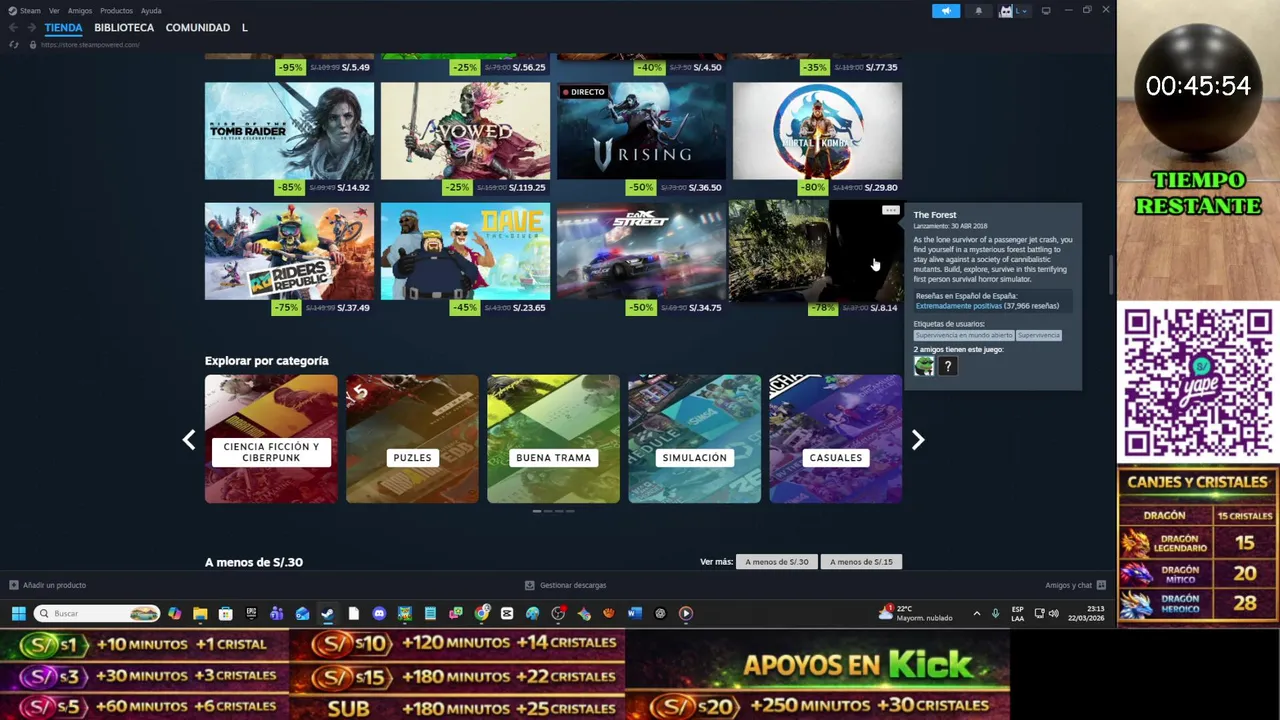Click the S/.23.65 Dave the Diver price
Image resolution: width=1280 pixels, height=720 pixels.
pyautogui.click(x=529, y=307)
